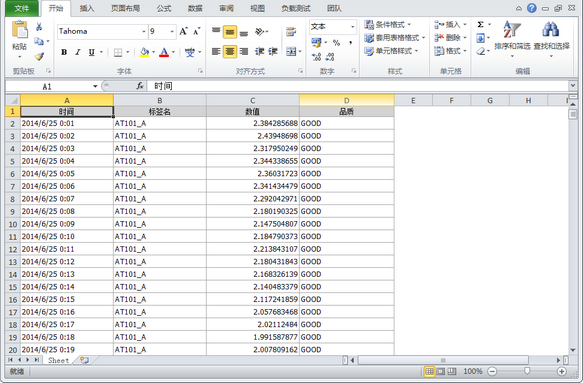
Task: Increase font size with large A icon
Action: 183,32
